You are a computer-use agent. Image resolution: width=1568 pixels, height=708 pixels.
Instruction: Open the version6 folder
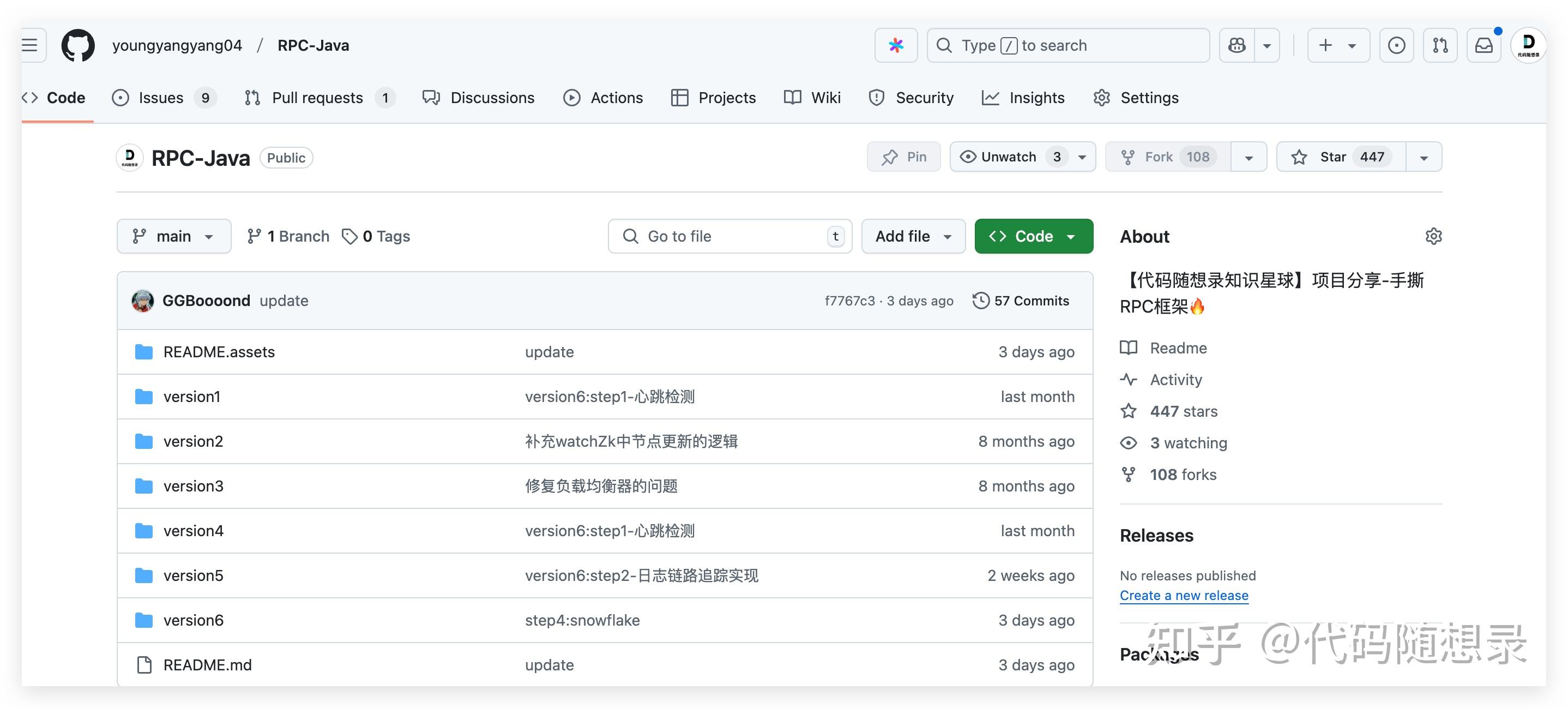pyautogui.click(x=193, y=620)
